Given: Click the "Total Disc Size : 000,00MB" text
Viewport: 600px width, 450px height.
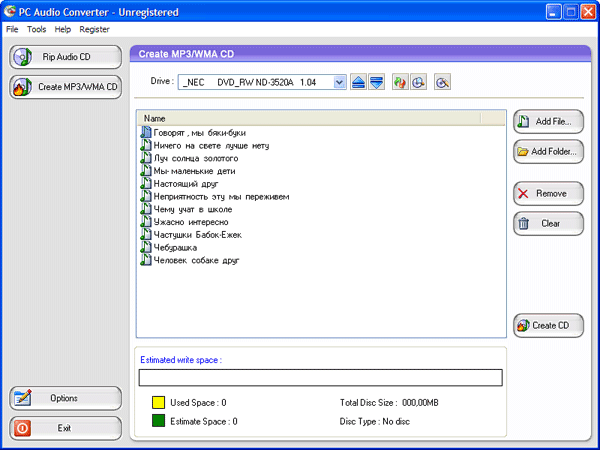Looking at the screenshot, I should tap(389, 403).
